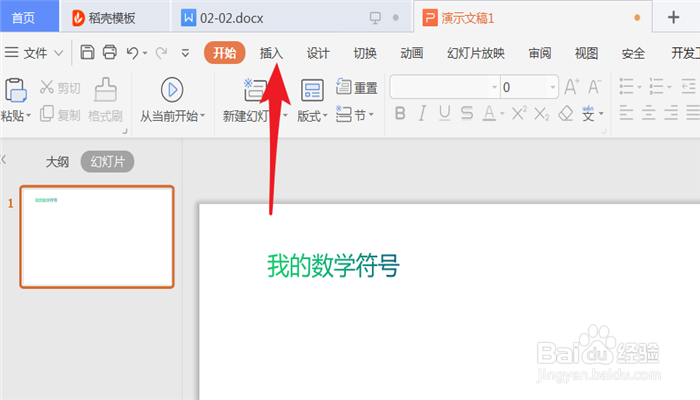Toggle Underline formatting
The width and height of the screenshot is (700, 400).
tap(444, 113)
